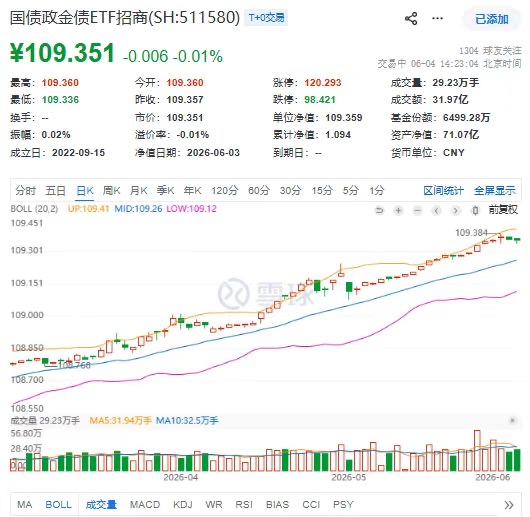Screen dimensions: 530x517
Task: Click the 跌停 98.421 value
Action: pos(320,100)
